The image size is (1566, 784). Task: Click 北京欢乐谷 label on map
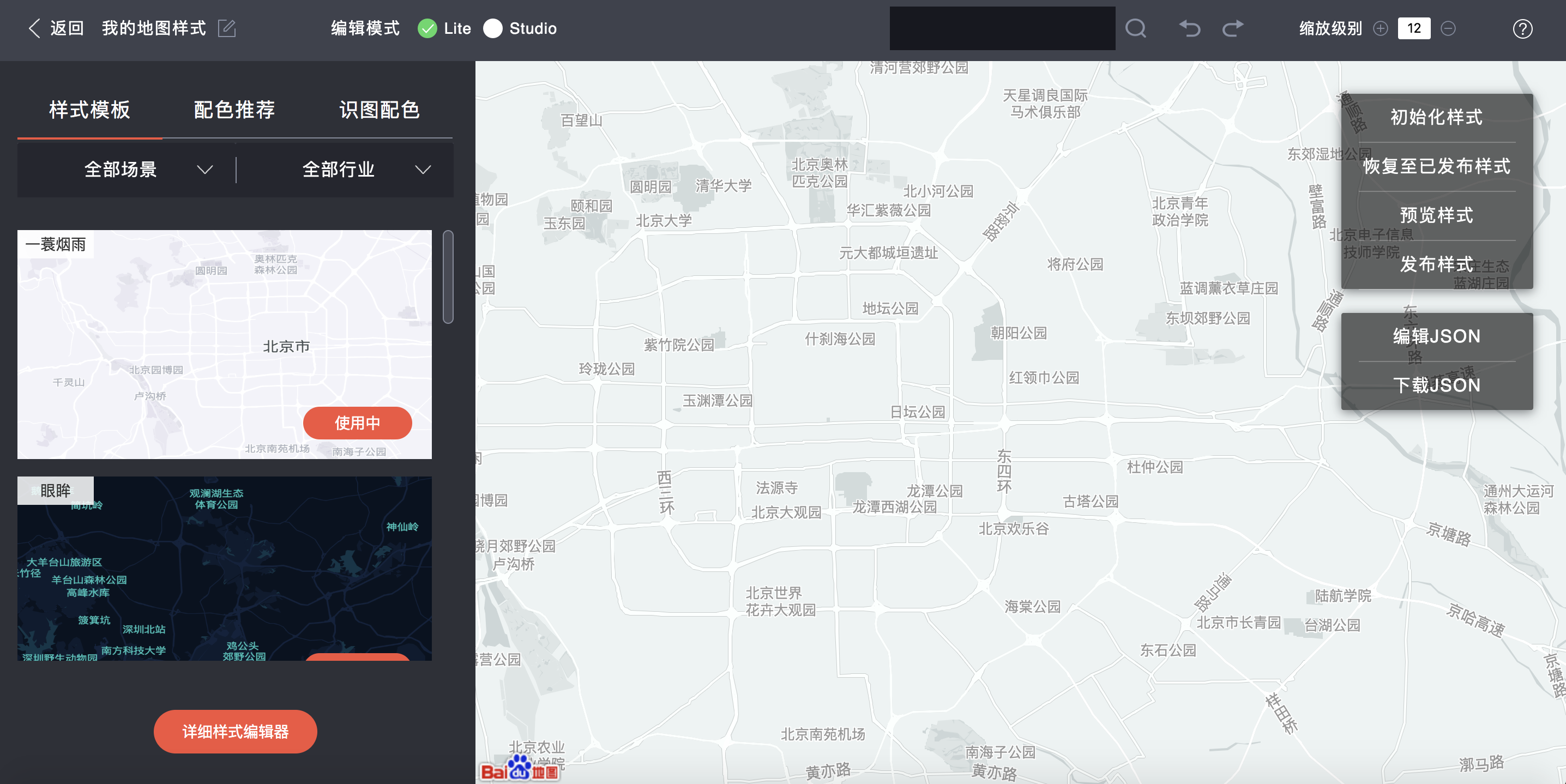click(1014, 529)
